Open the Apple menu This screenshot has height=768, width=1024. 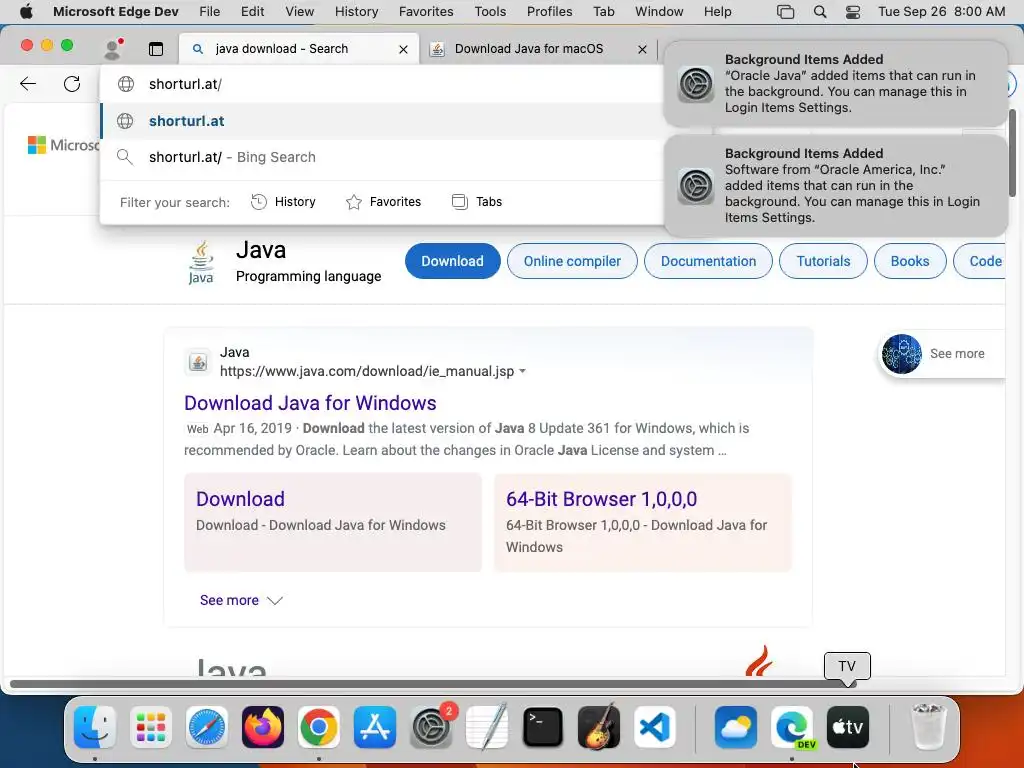point(26,11)
